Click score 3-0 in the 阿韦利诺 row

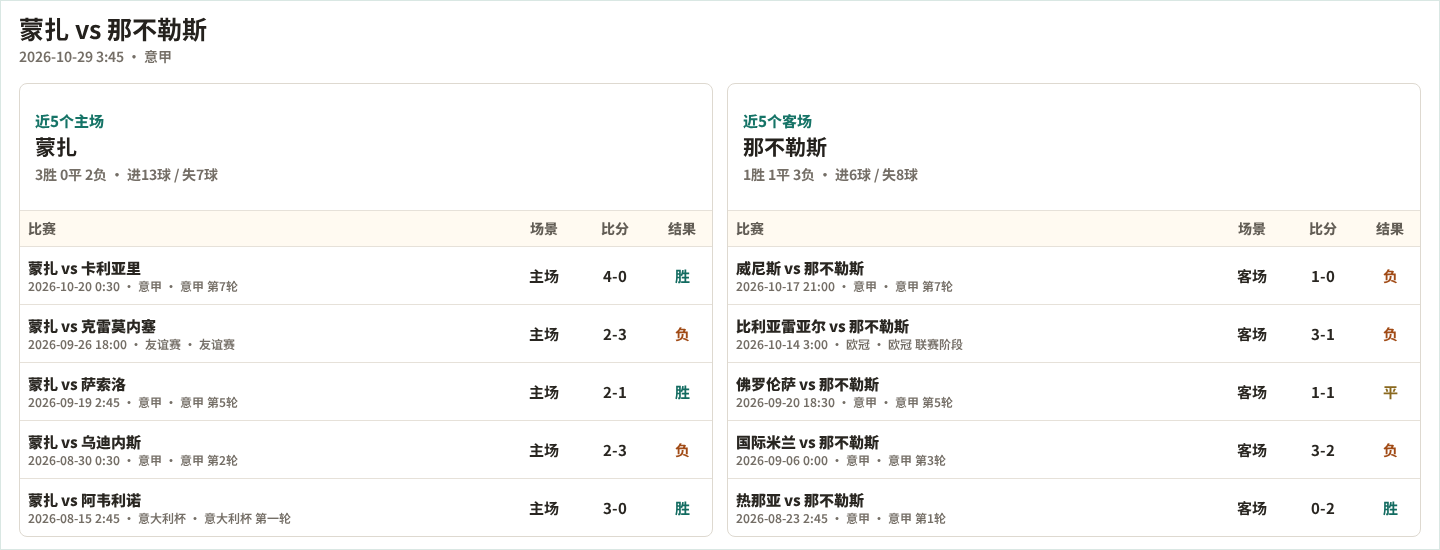pos(615,508)
